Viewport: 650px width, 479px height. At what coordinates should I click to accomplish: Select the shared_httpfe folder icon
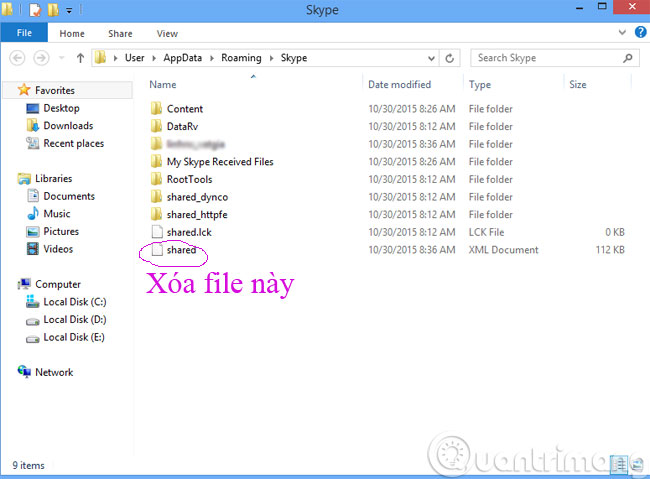point(157,214)
